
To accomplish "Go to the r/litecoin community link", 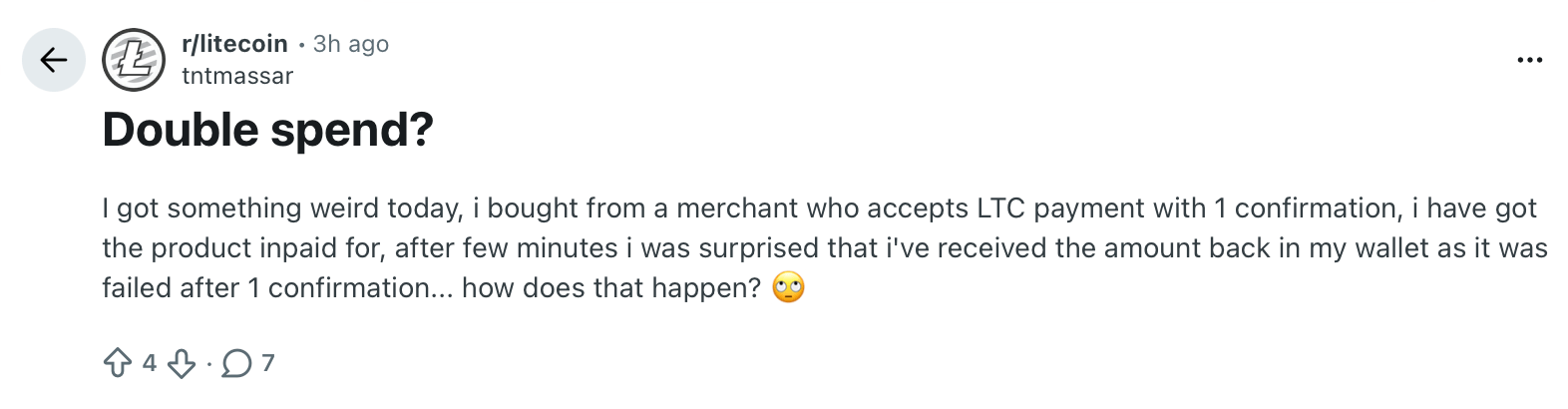I will (x=234, y=44).
